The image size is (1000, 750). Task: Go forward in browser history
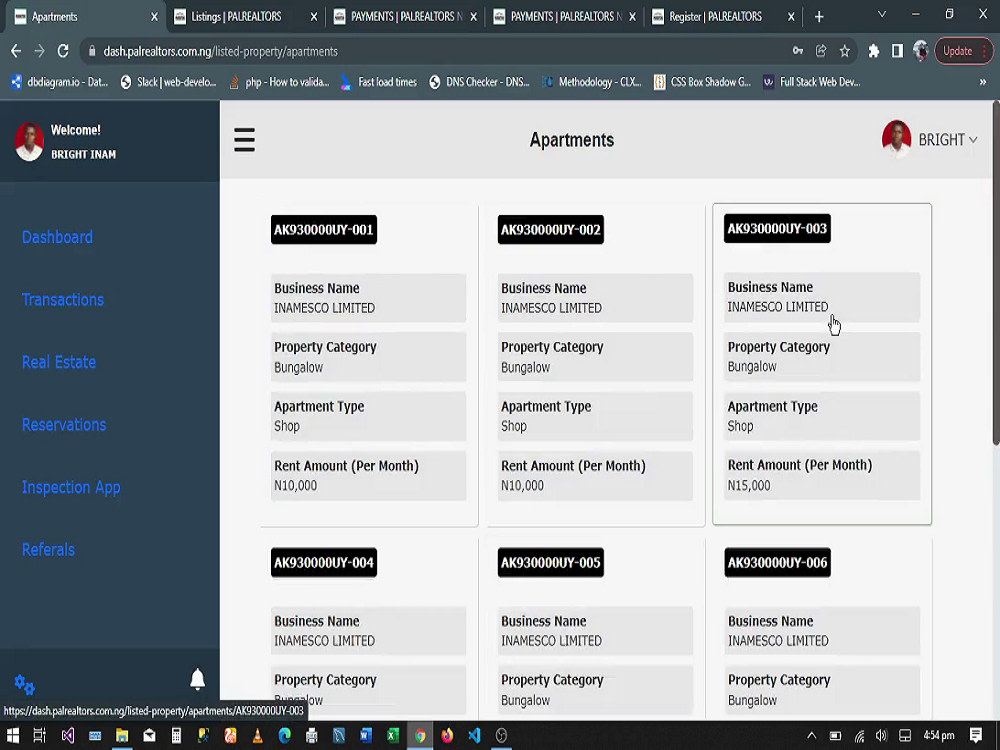(x=40, y=51)
